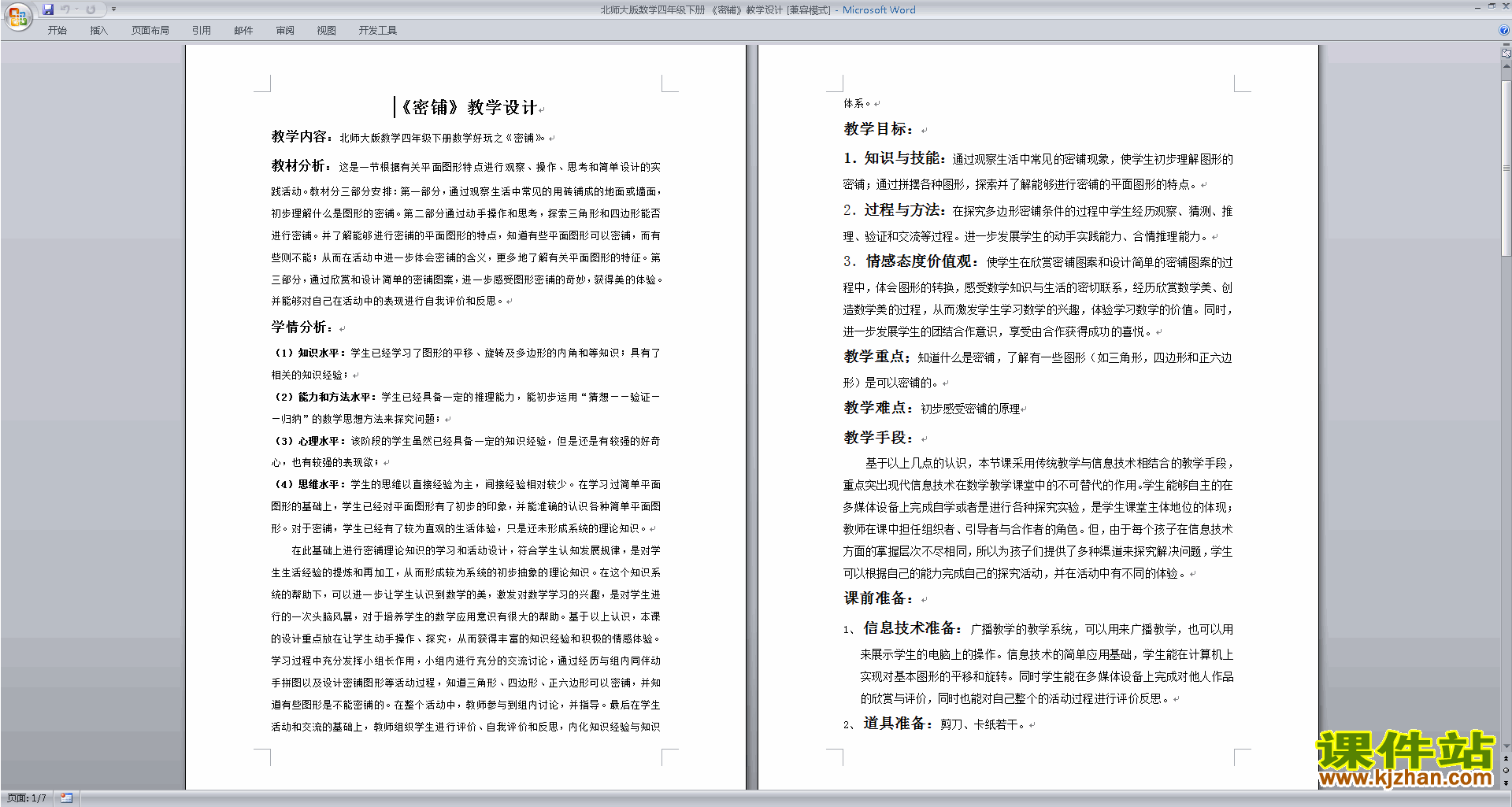Open the 审阅 ribbon tab
The width and height of the screenshot is (1512, 807).
point(285,31)
